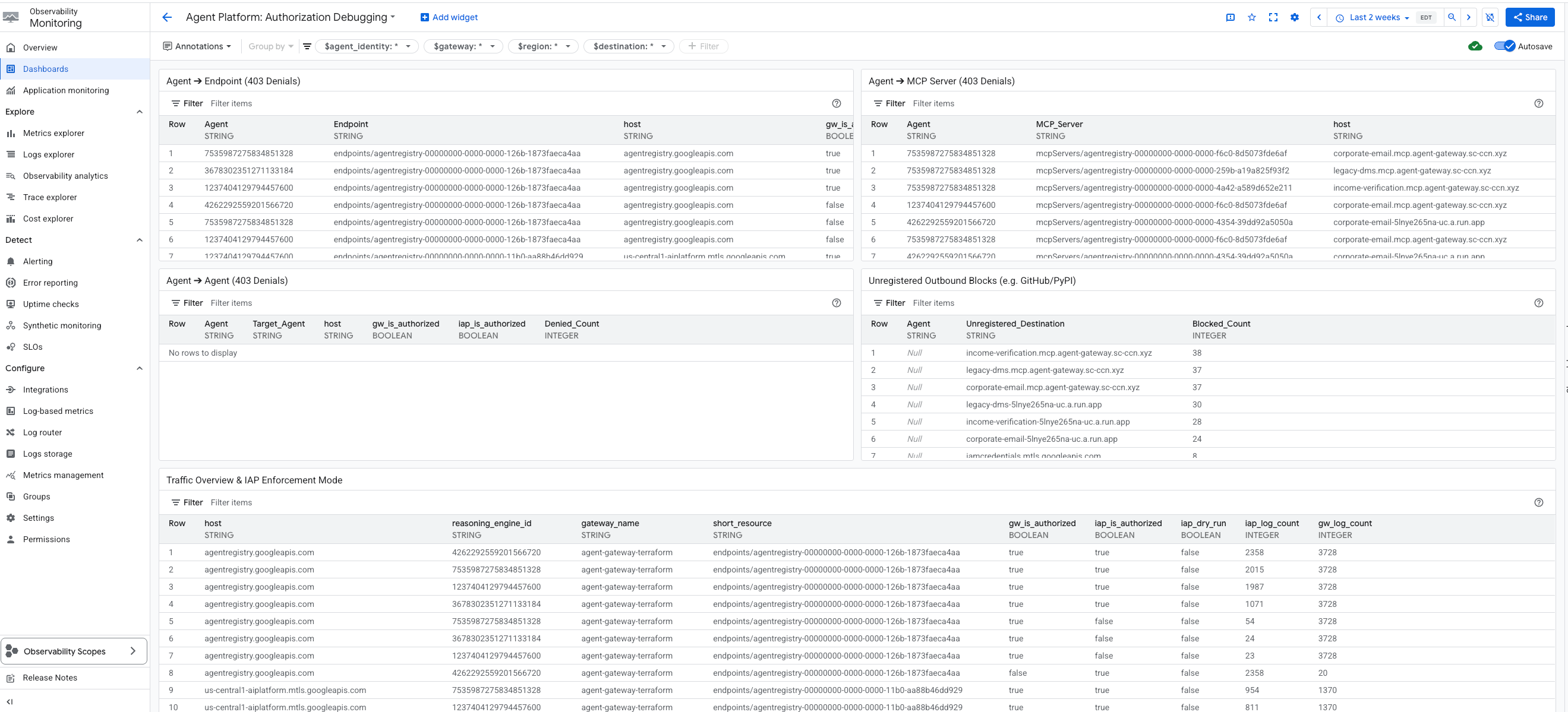Collapse the Detect section
The image size is (1568, 712).
click(x=140, y=240)
